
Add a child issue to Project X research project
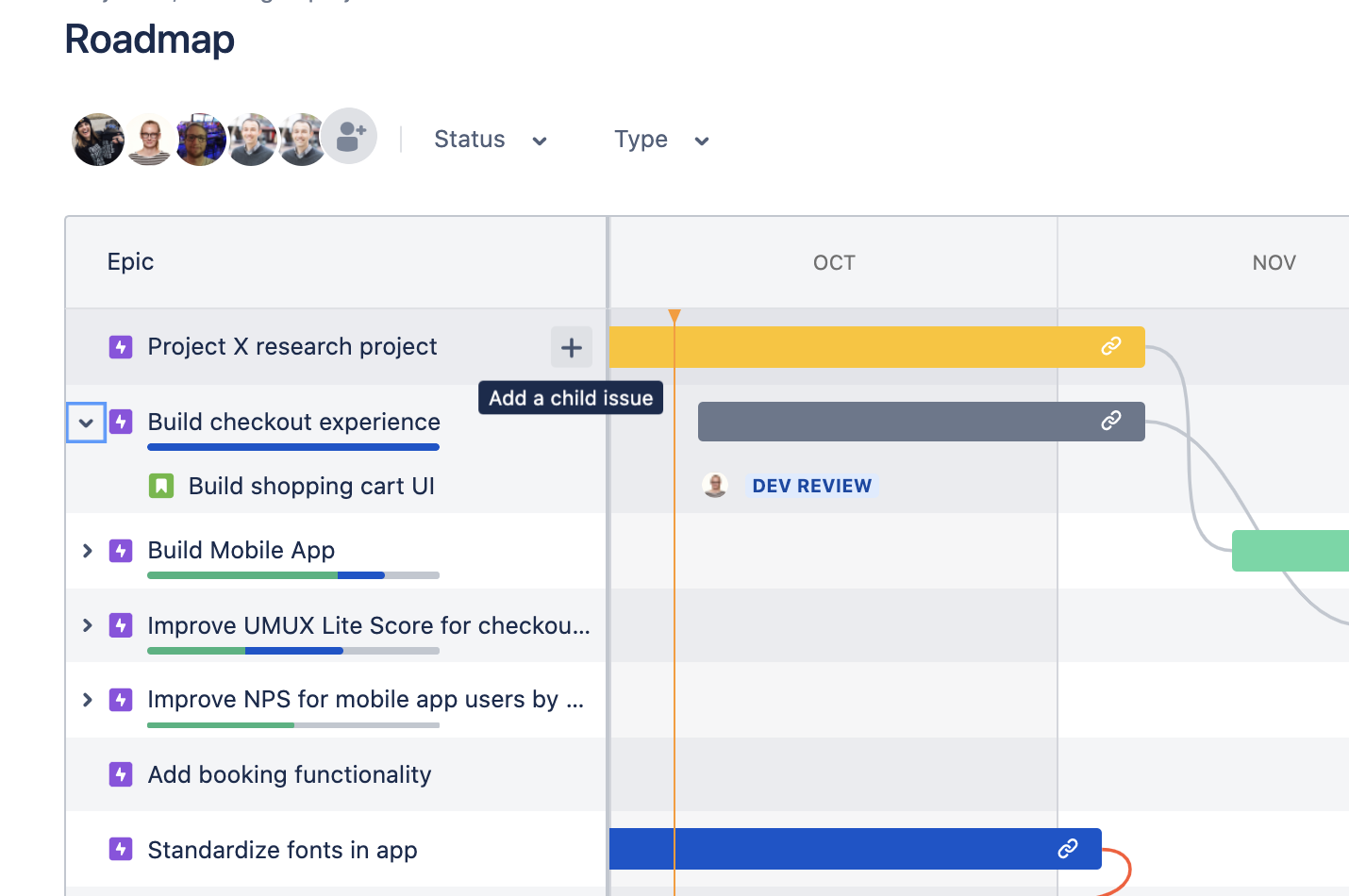pyautogui.click(x=571, y=346)
